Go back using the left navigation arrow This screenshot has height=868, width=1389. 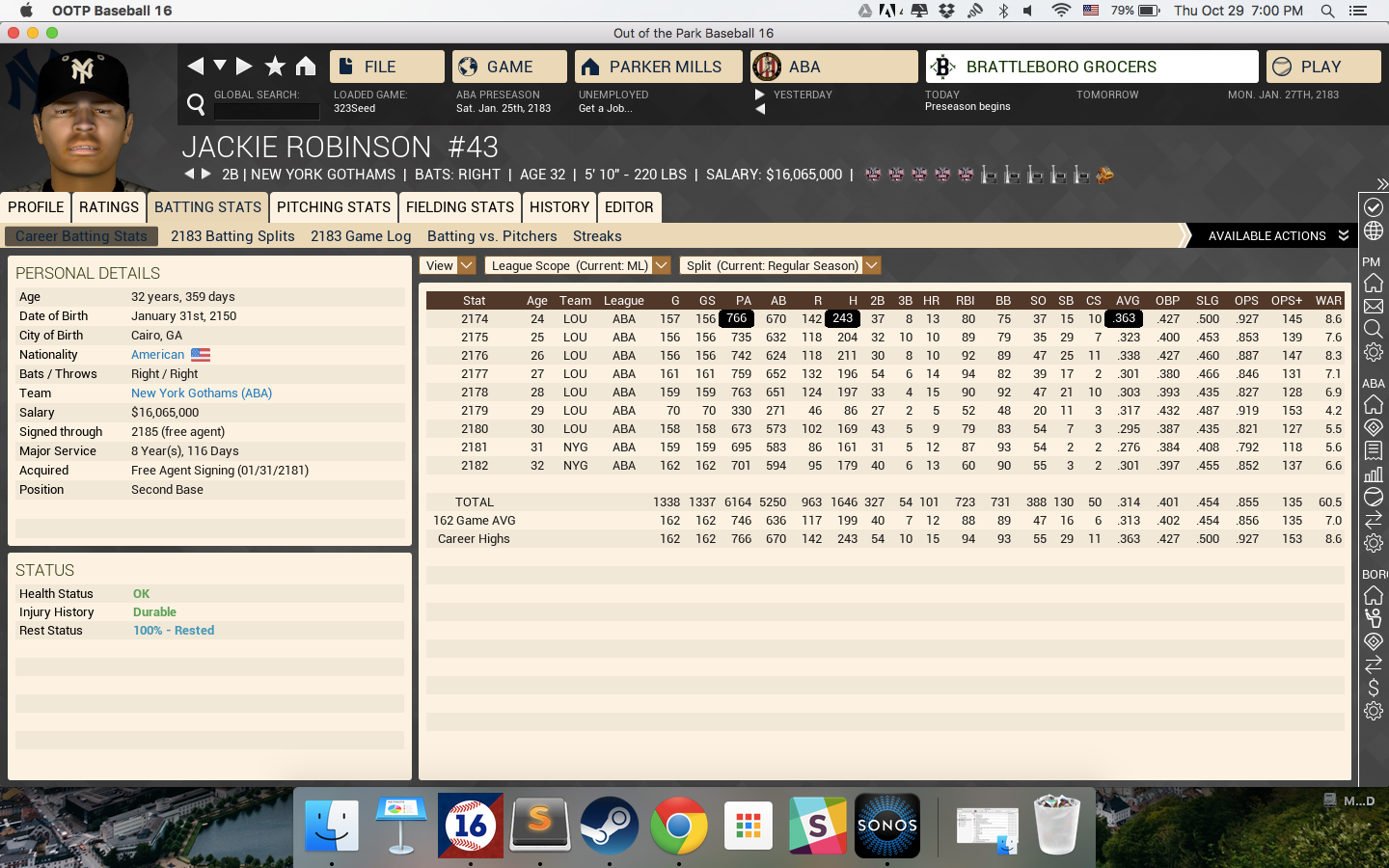point(196,66)
